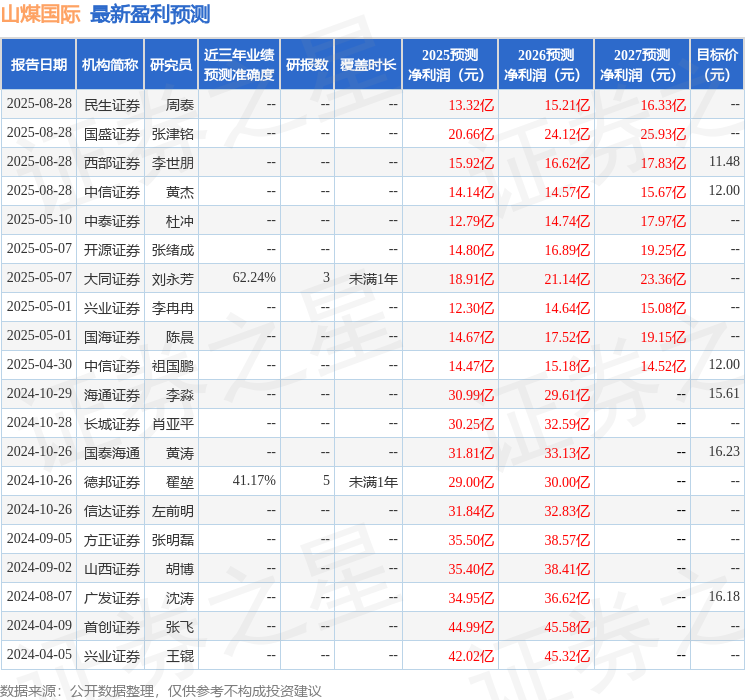Click the 研究员 column header
This screenshot has height=700, width=745.
(x=171, y=65)
